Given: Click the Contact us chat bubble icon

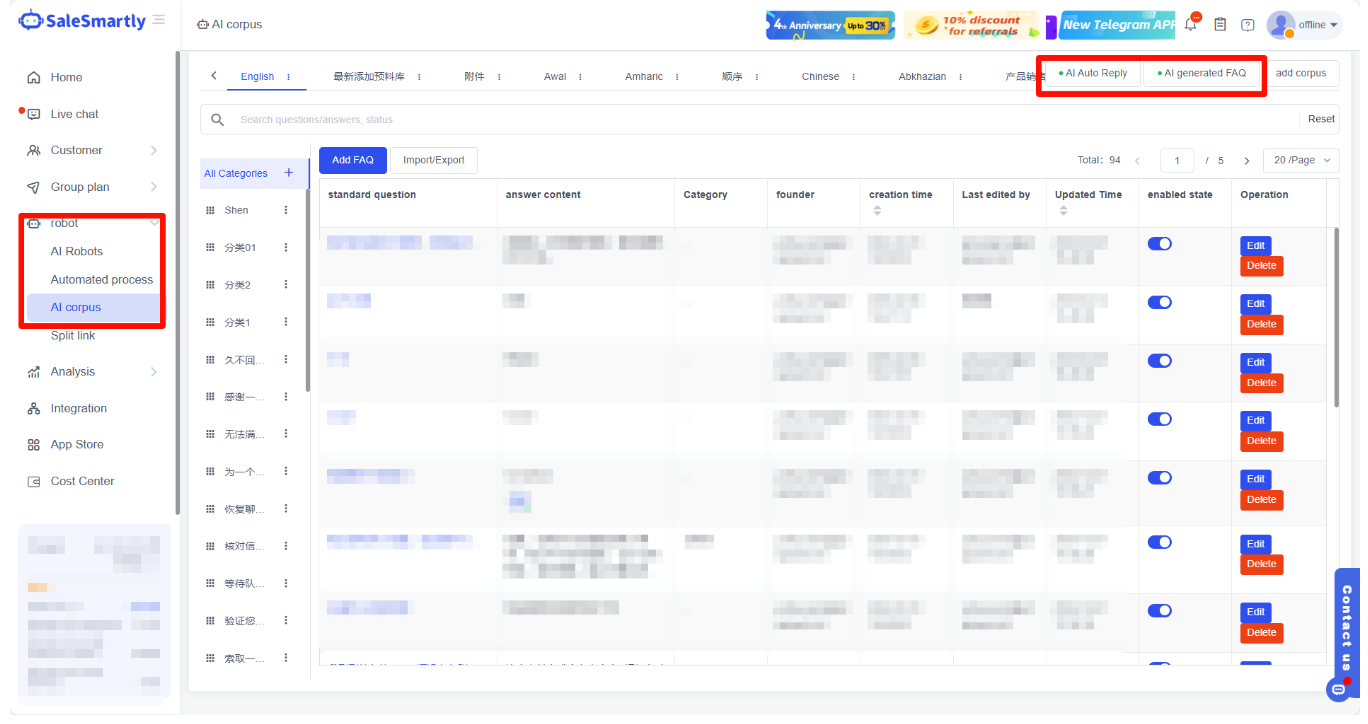Looking at the screenshot, I should (1338, 689).
